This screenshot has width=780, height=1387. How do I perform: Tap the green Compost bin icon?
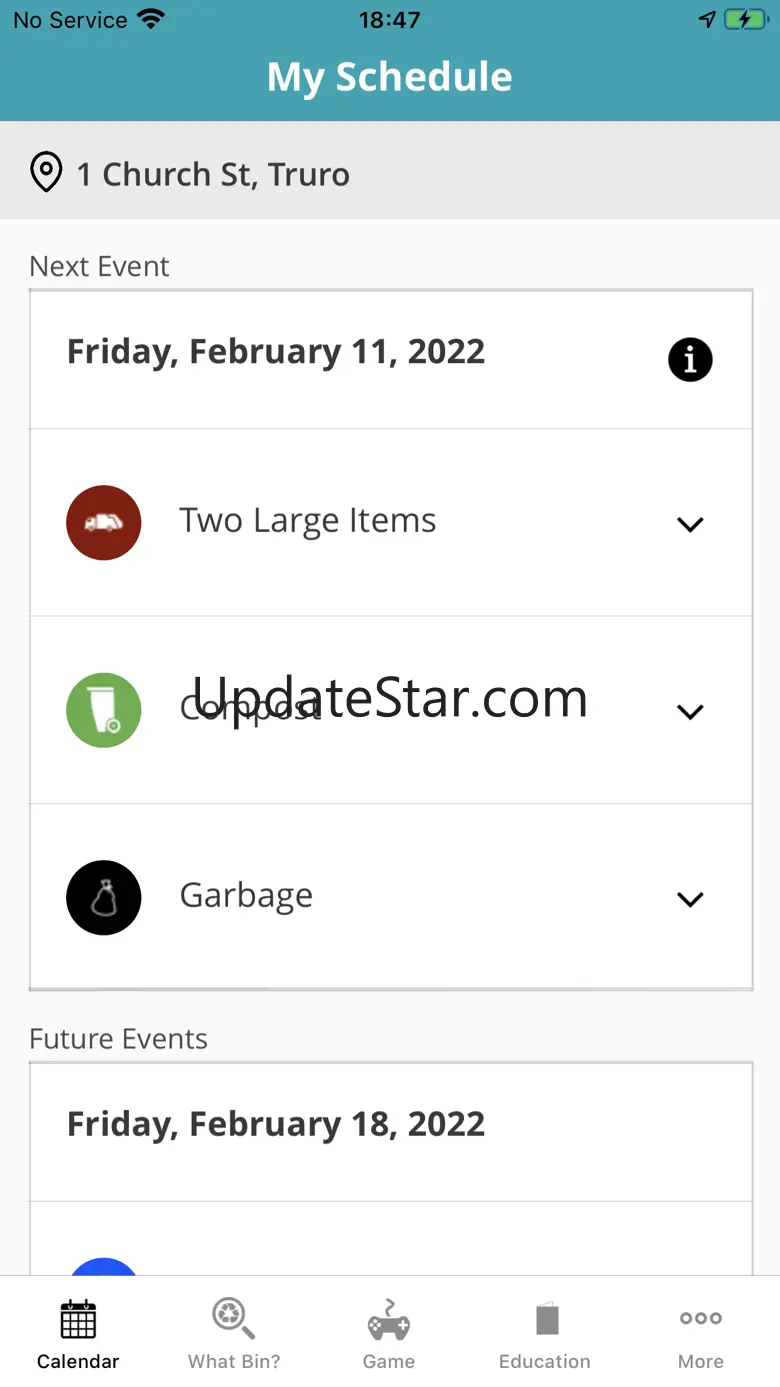point(104,710)
